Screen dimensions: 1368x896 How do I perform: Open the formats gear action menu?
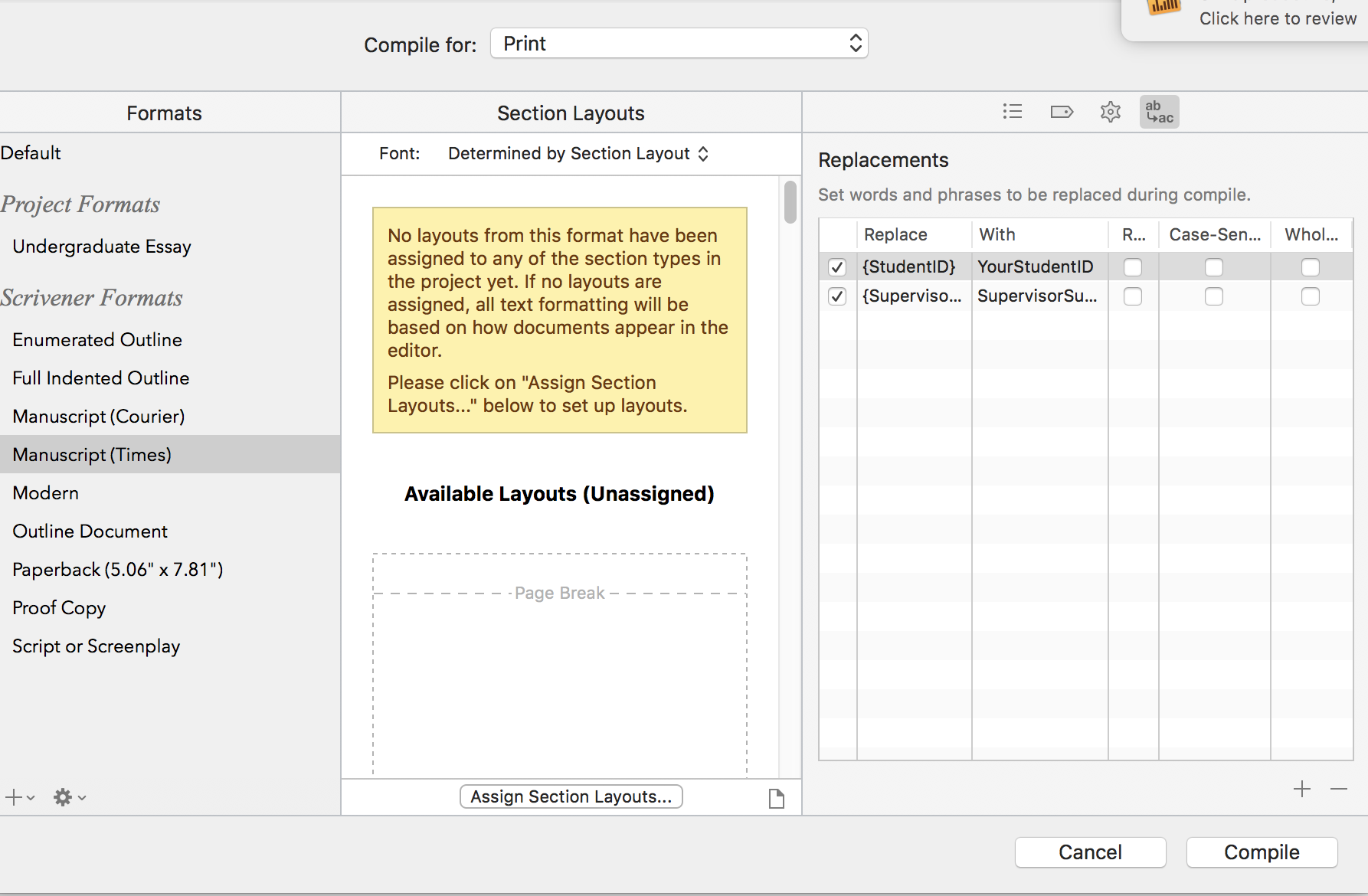coord(69,797)
